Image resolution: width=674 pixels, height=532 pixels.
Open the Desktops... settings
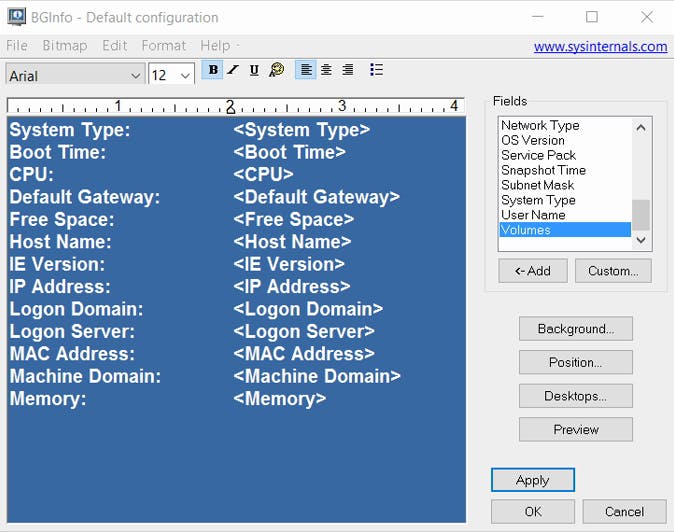(576, 396)
